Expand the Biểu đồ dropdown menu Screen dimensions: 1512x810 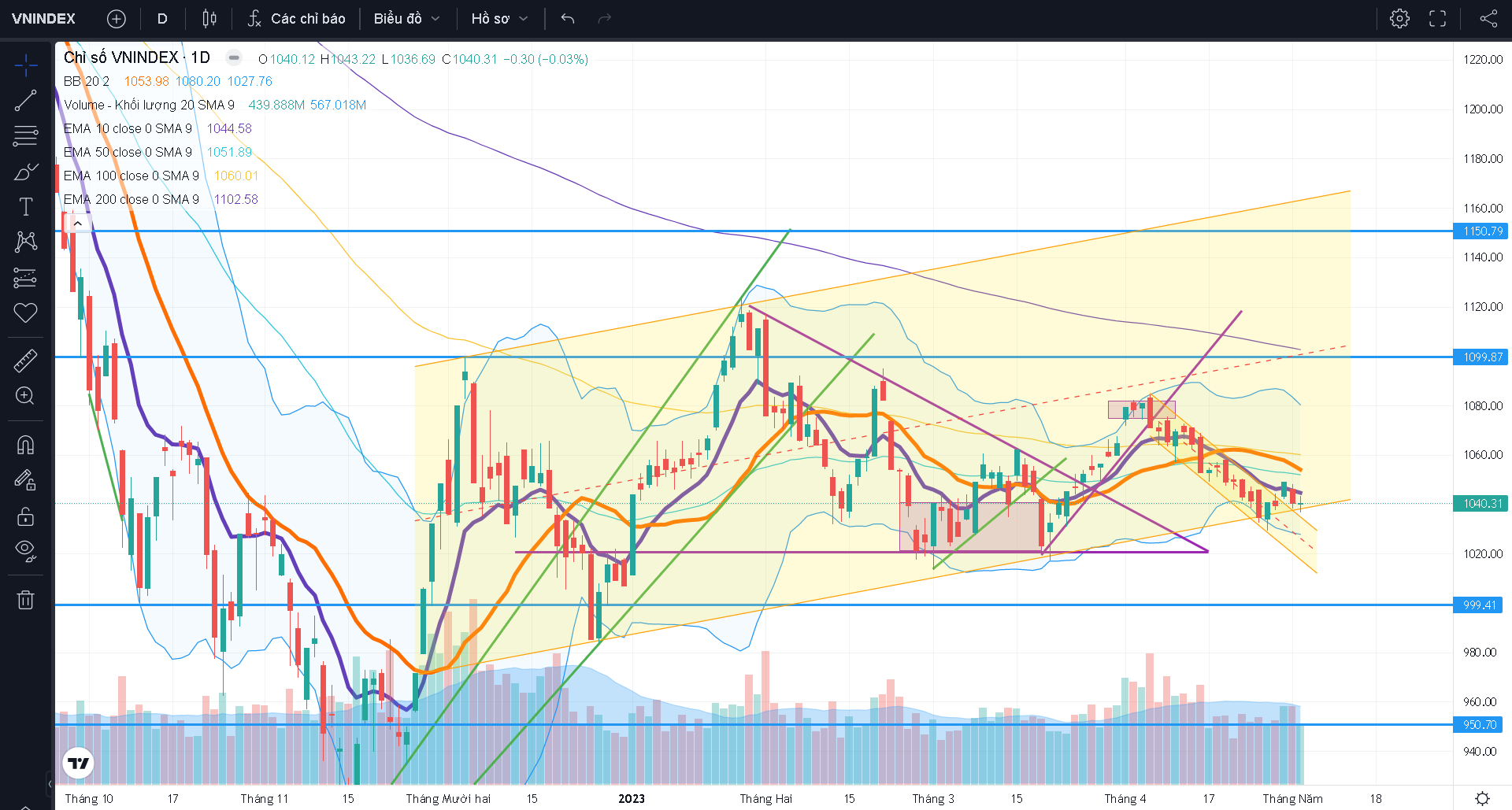(x=406, y=19)
